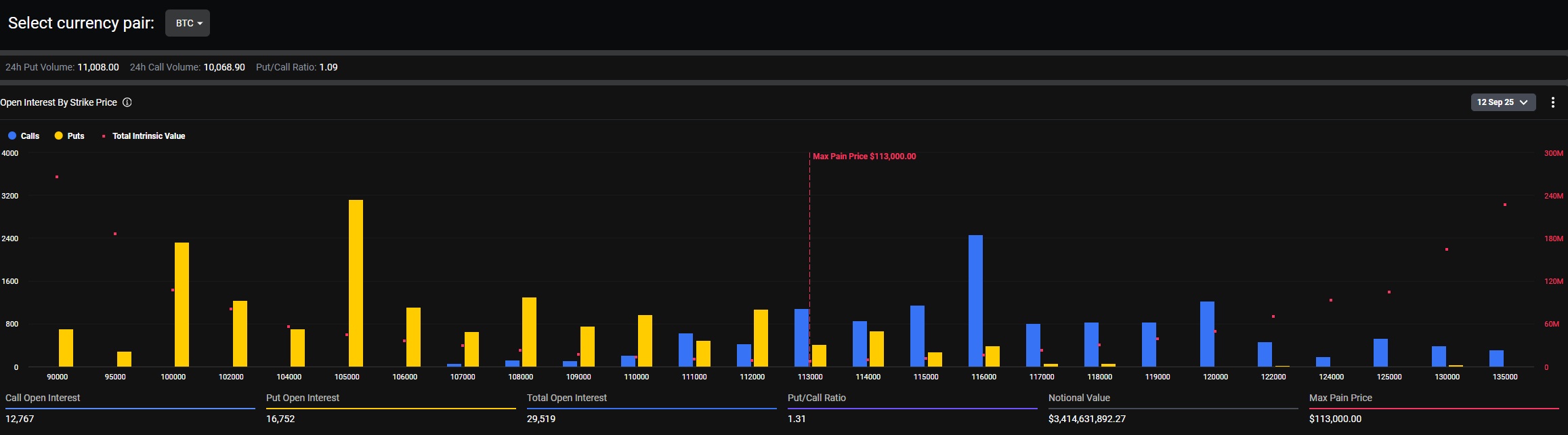
Task: Toggle the Puts series in legend
Action: (x=76, y=136)
